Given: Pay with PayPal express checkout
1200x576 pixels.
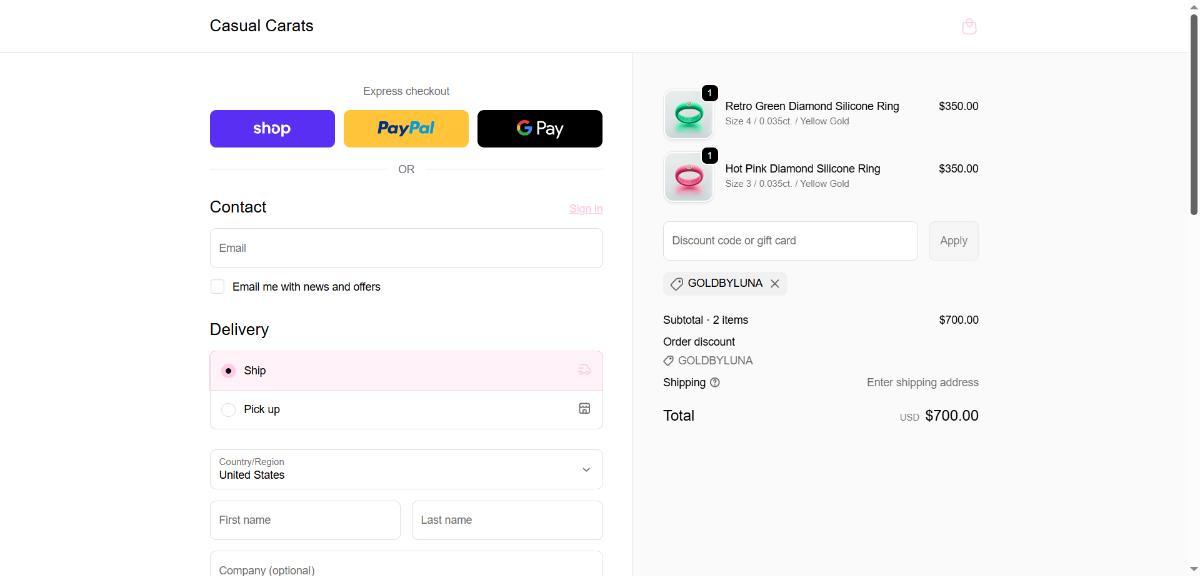Looking at the screenshot, I should coord(406,129).
